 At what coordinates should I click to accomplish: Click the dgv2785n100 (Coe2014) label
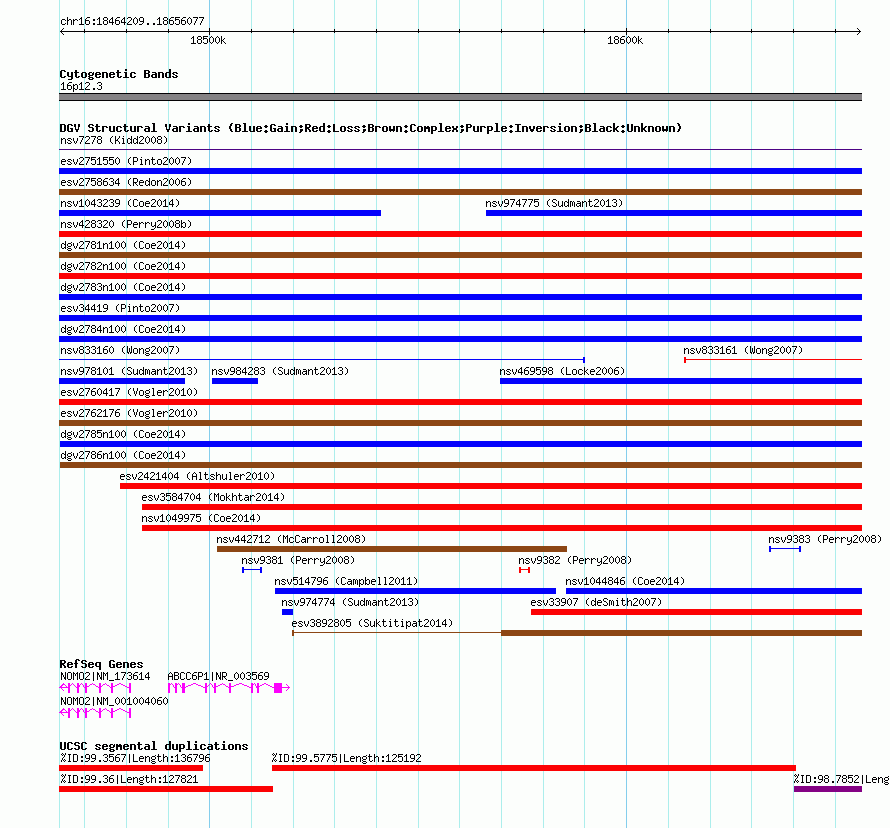[123, 434]
